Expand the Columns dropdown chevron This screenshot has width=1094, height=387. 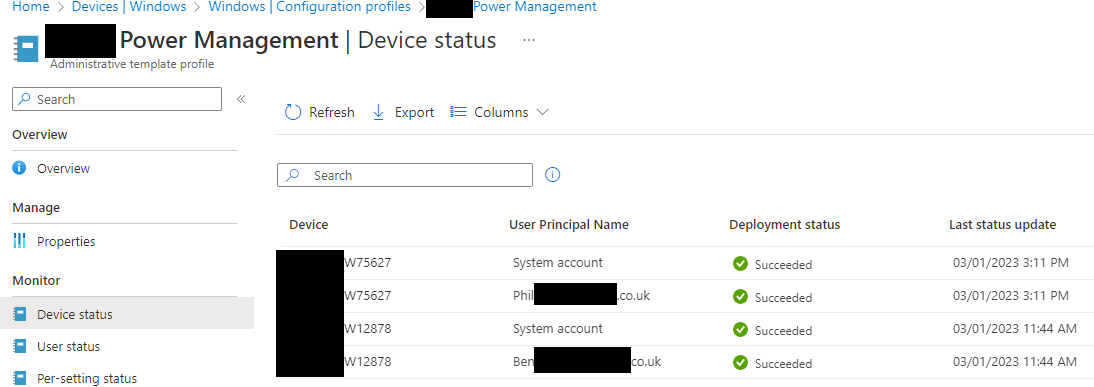click(x=542, y=112)
